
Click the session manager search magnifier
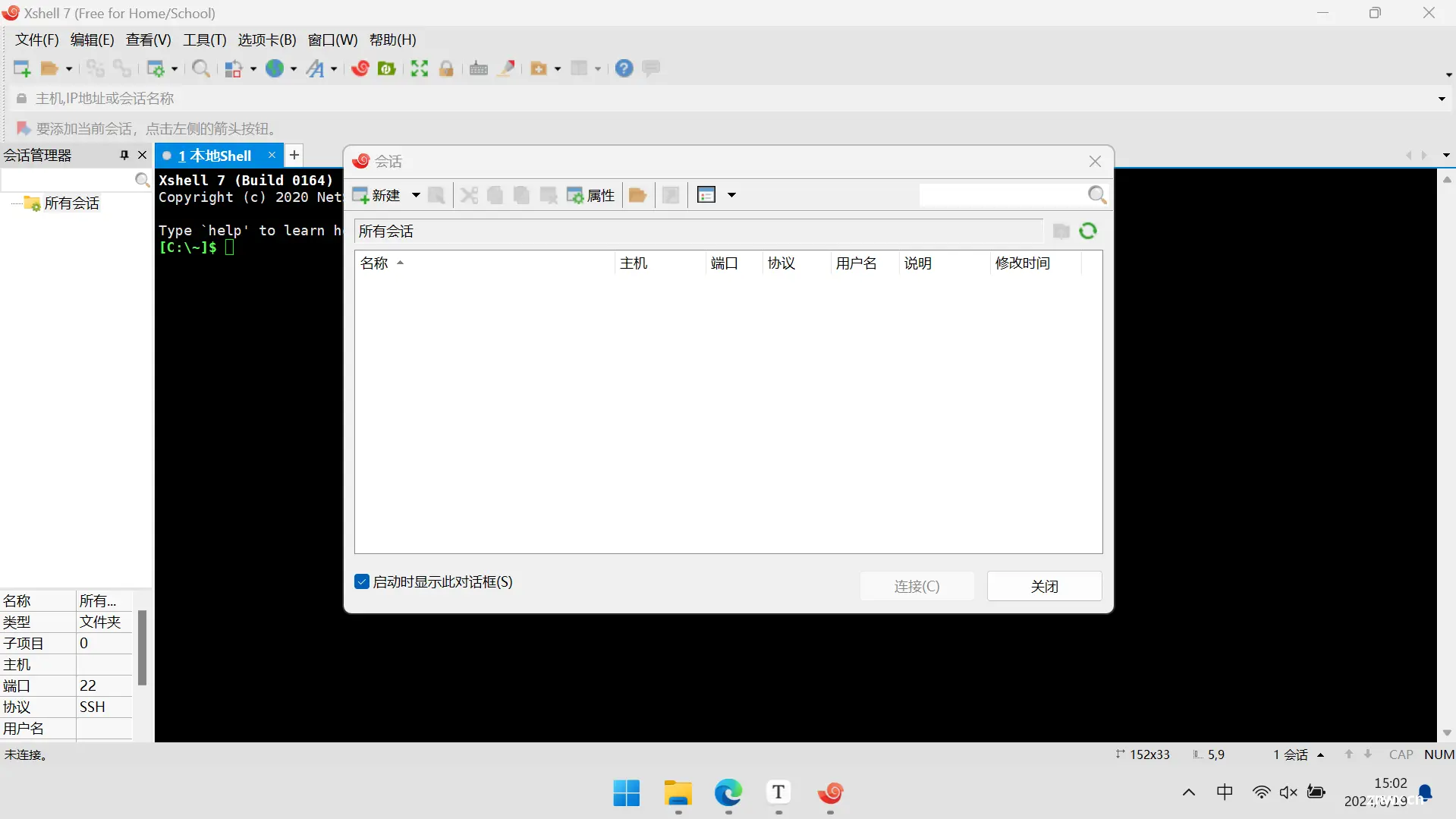coord(142,180)
